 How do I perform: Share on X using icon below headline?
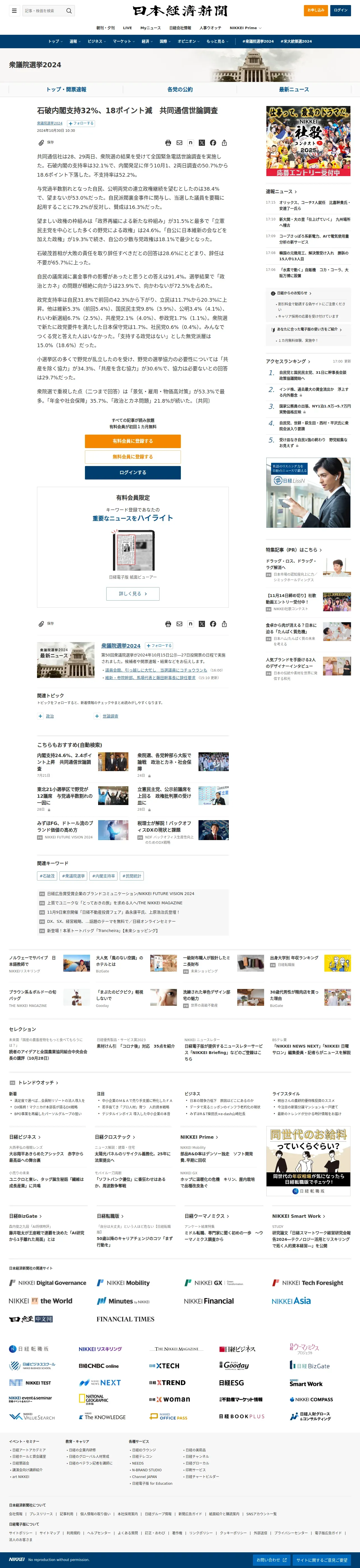click(202, 143)
